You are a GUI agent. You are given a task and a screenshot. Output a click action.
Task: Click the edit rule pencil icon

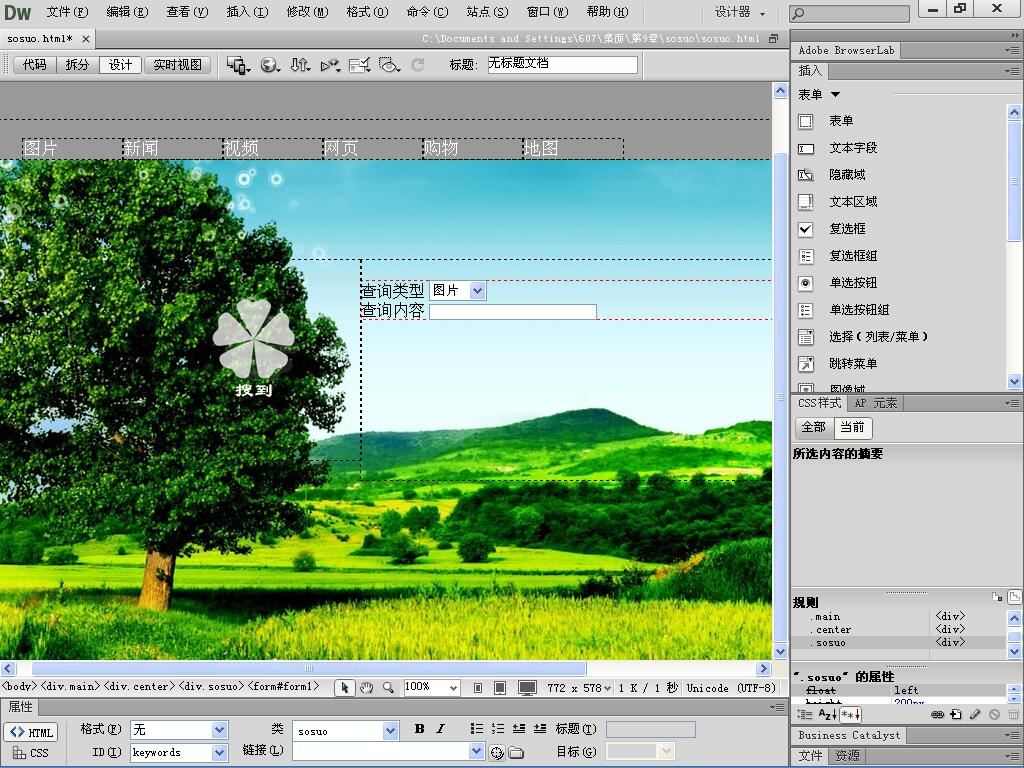[x=975, y=714]
